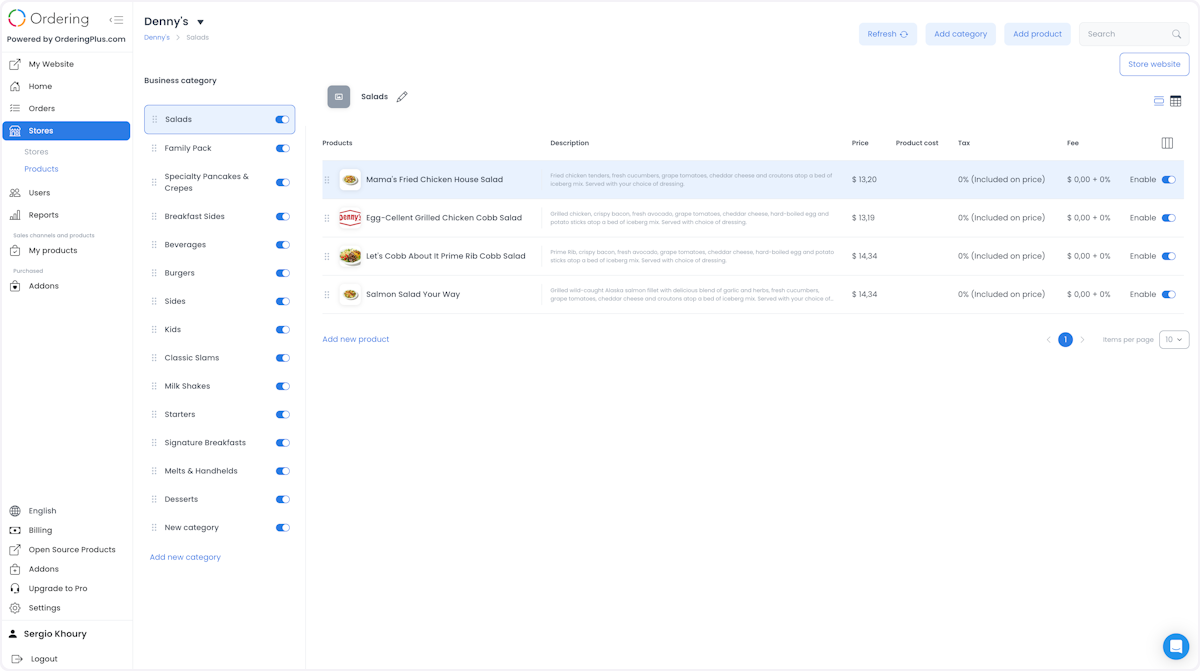Toggle the Beverages category switch
Image resolution: width=1200 pixels, height=671 pixels.
283,245
